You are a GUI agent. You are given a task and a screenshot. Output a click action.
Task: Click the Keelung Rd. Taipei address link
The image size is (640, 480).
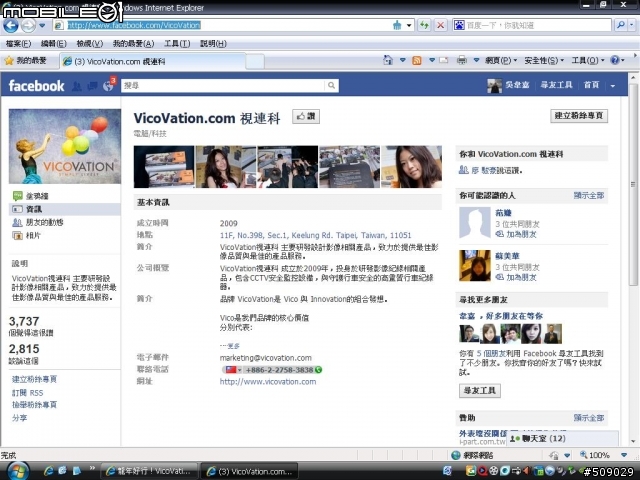pos(316,235)
